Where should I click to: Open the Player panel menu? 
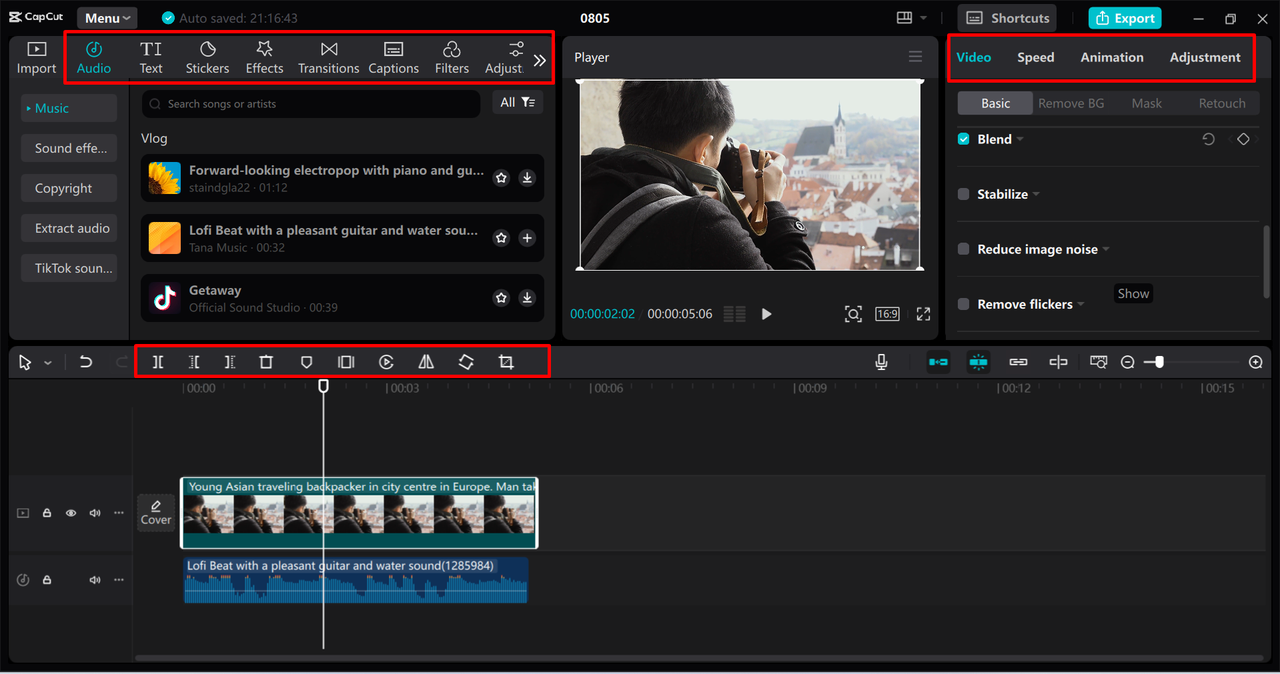tap(915, 57)
